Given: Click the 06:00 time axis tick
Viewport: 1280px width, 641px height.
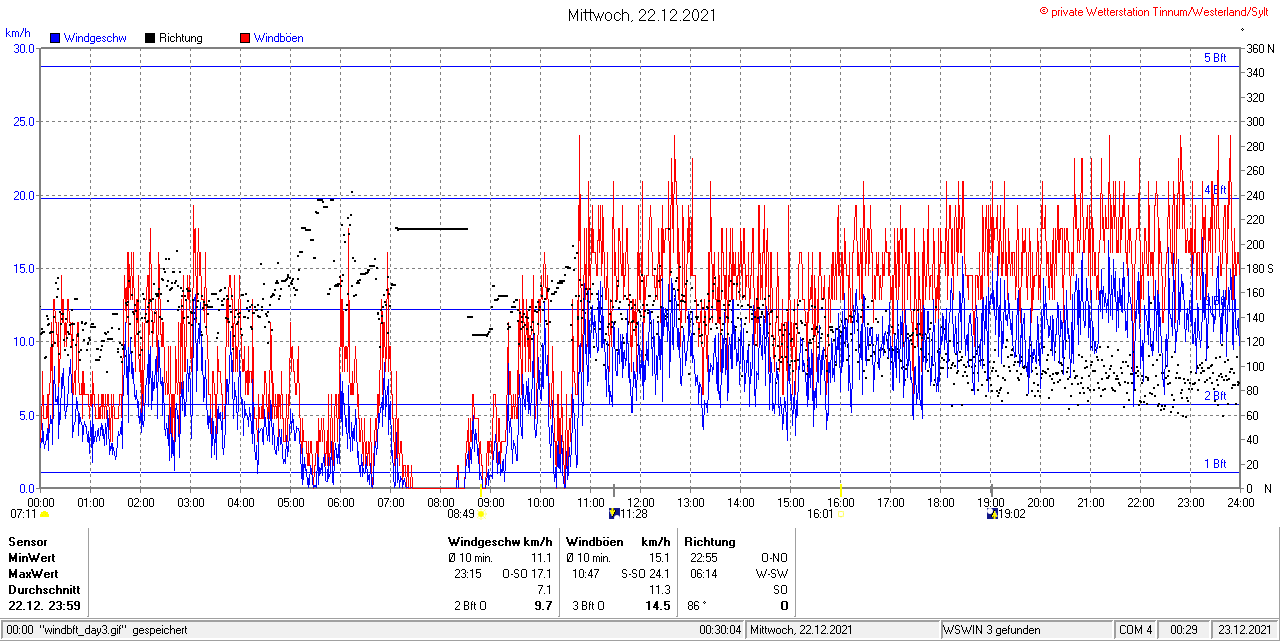Looking at the screenshot, I should tap(340, 502).
